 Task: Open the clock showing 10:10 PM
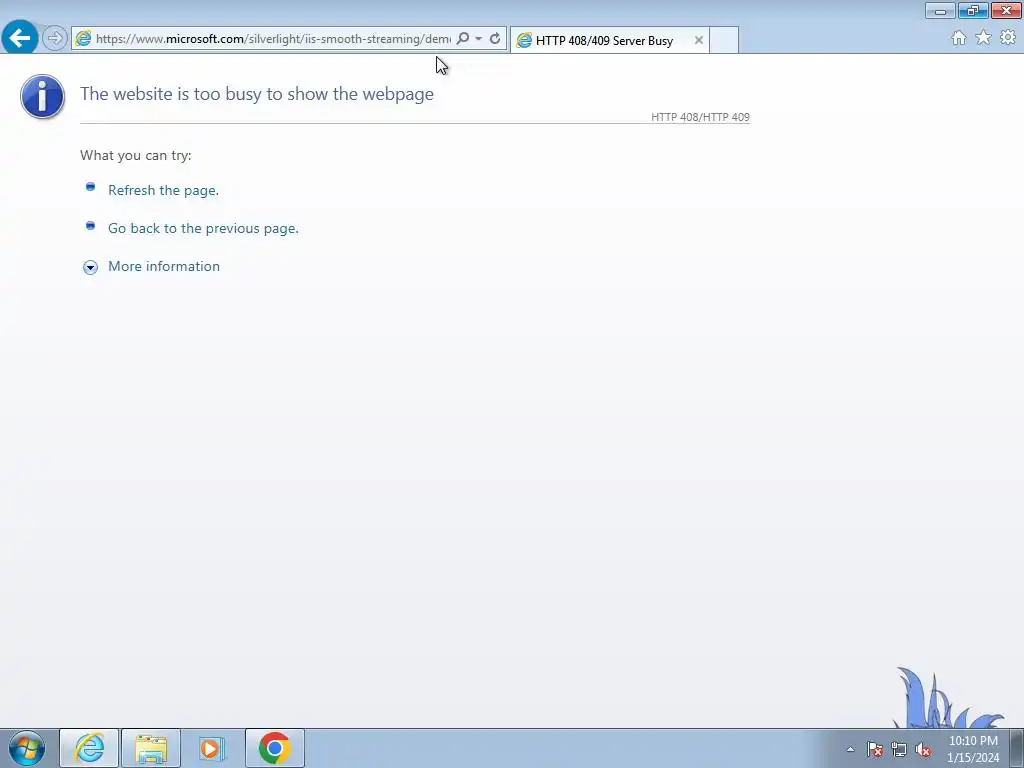pyautogui.click(x=973, y=749)
